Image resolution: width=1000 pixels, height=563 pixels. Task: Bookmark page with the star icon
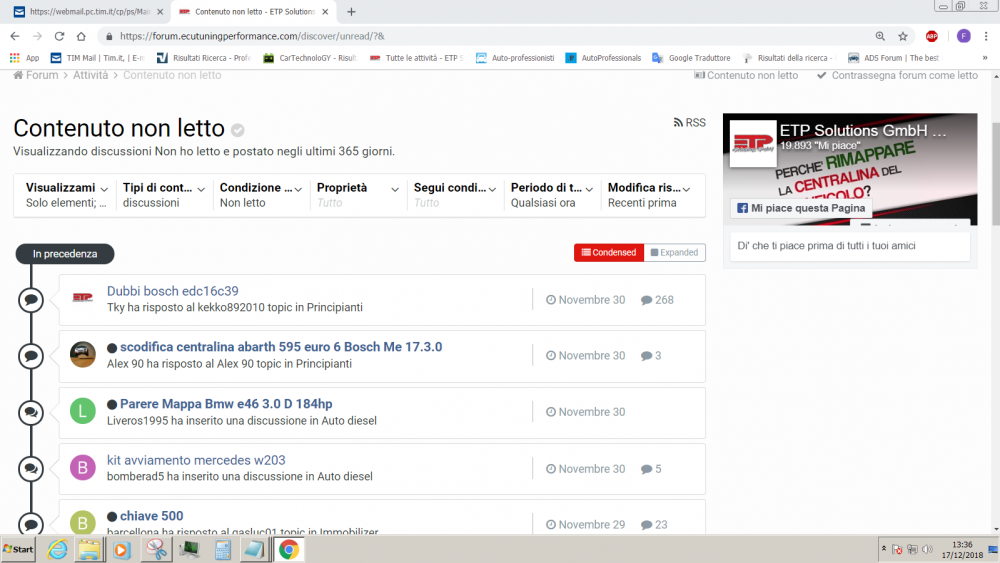point(903,36)
